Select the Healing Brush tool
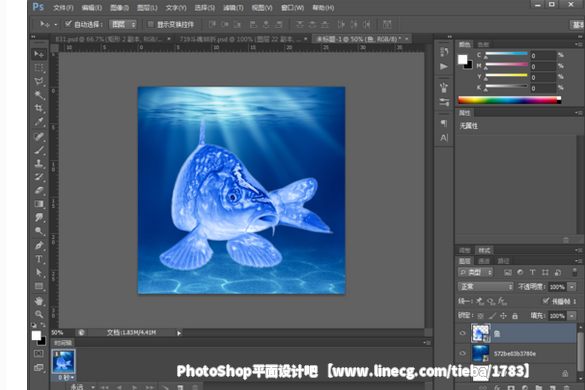Image resolution: width=585 pixels, height=390 pixels. [39, 137]
